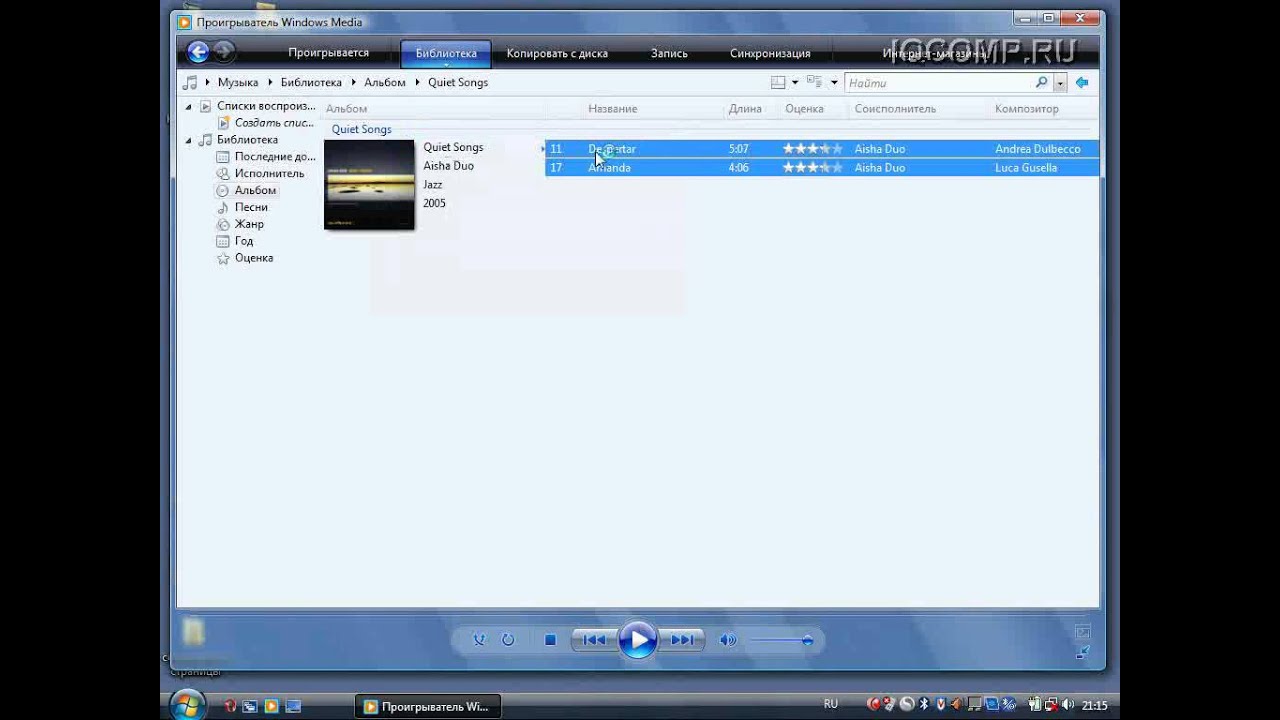Sort by the Альбом column header
Image resolution: width=1280 pixels, height=720 pixels.
tap(346, 109)
